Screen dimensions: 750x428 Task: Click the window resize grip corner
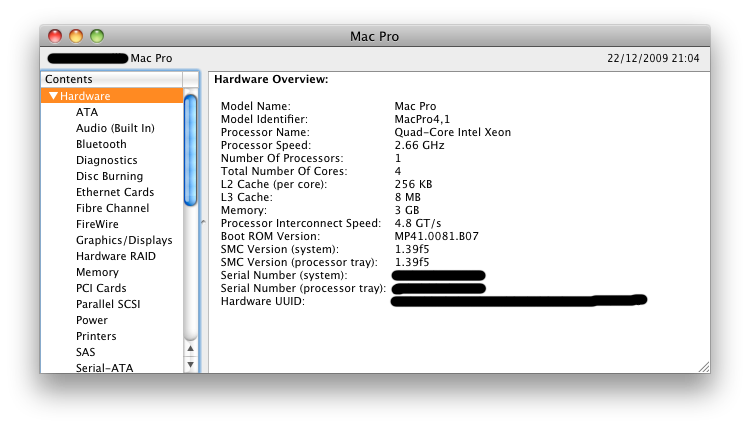(704, 367)
